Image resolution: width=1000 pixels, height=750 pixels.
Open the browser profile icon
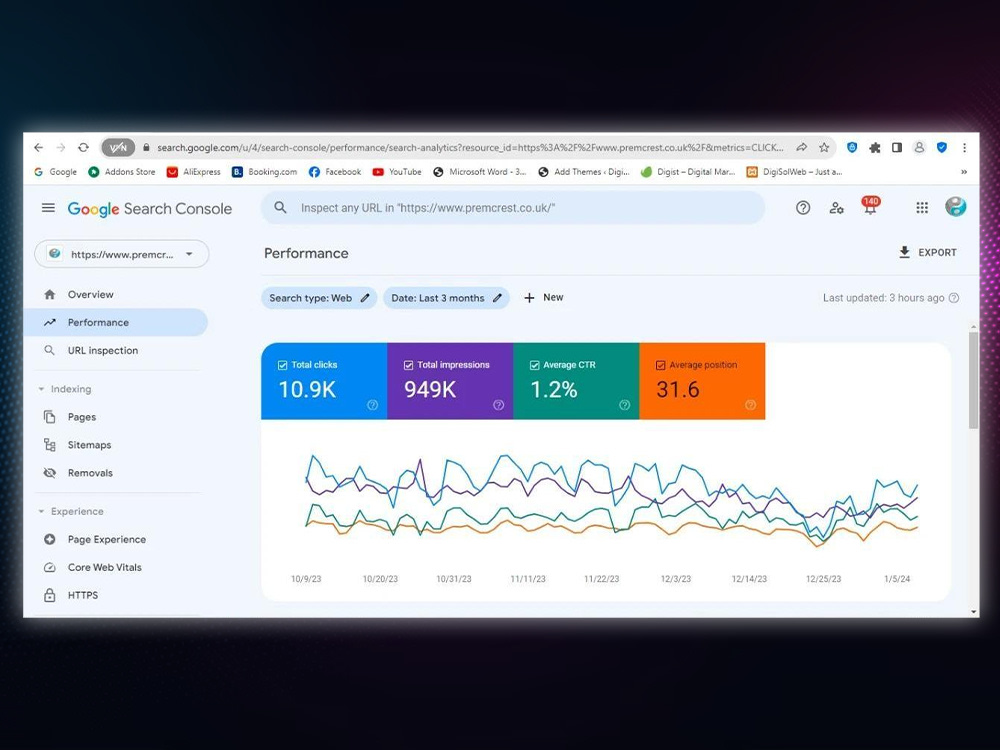(919, 147)
